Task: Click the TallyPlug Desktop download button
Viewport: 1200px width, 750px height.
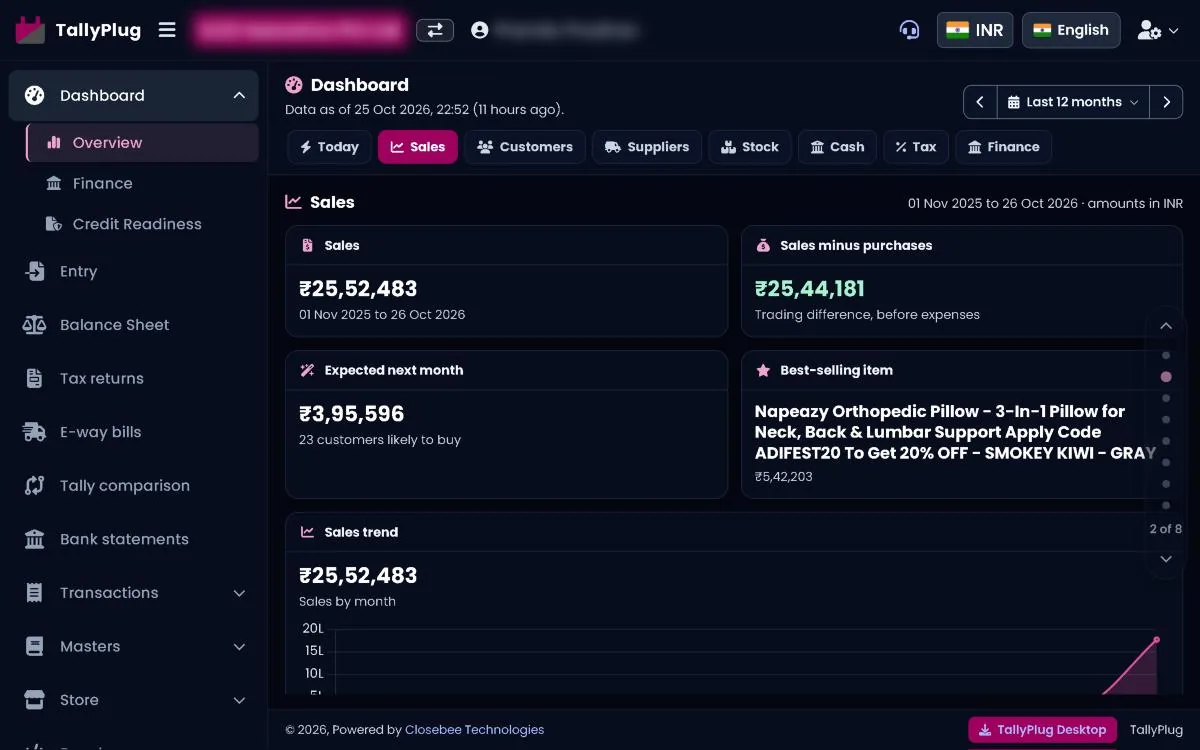Action: (1043, 730)
